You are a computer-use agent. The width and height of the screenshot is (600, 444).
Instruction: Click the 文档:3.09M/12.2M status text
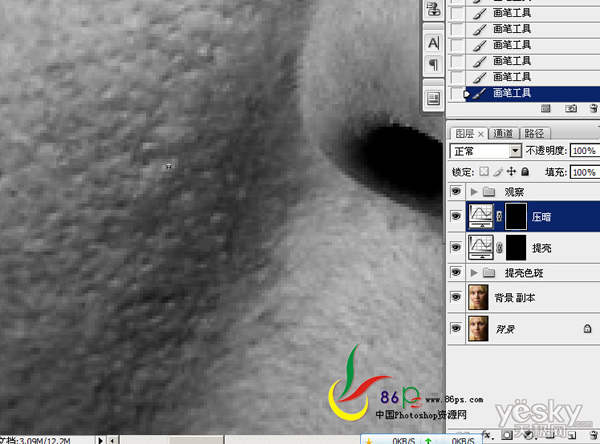[x=35, y=441]
